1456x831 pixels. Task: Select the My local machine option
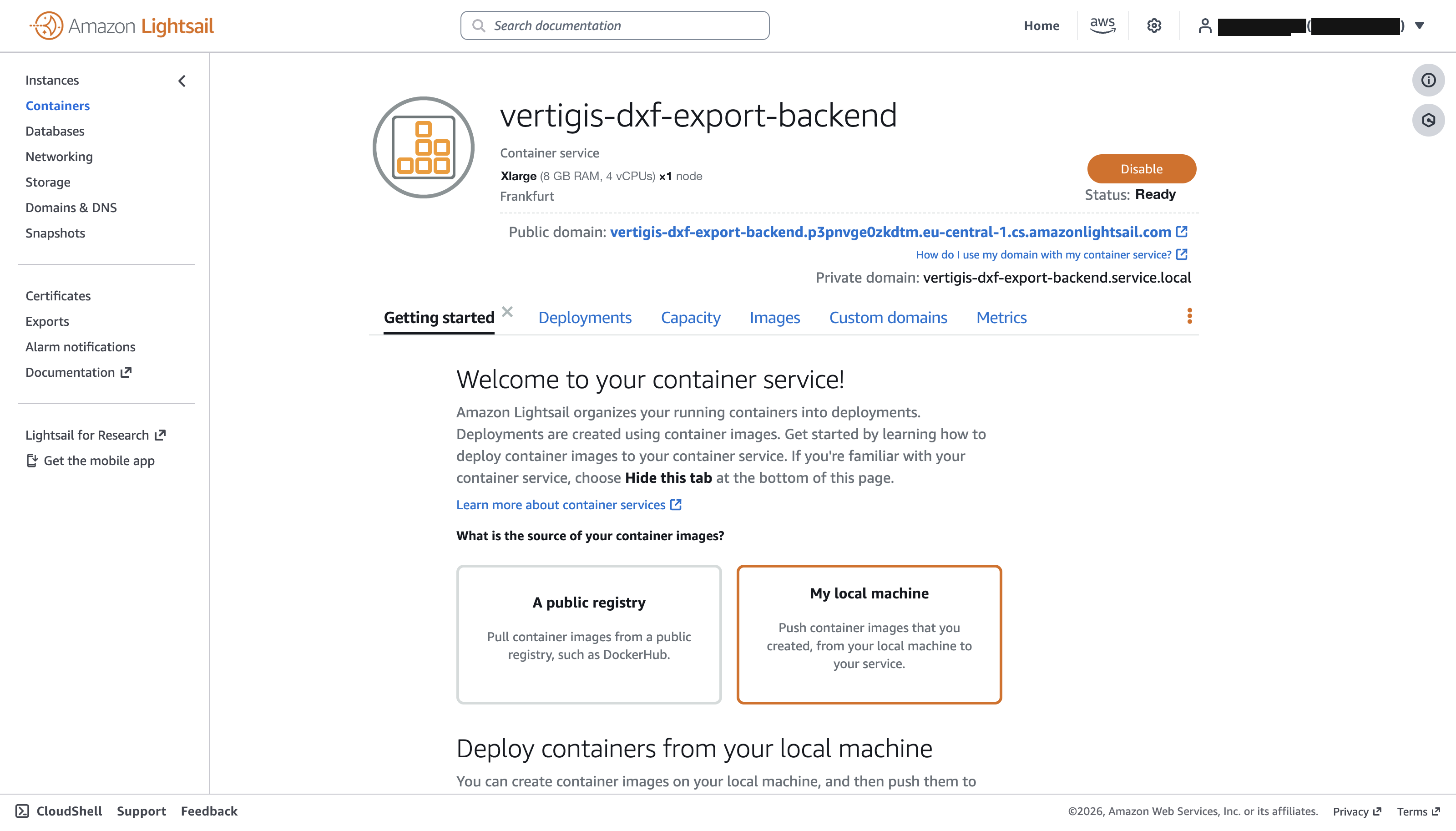tap(869, 634)
